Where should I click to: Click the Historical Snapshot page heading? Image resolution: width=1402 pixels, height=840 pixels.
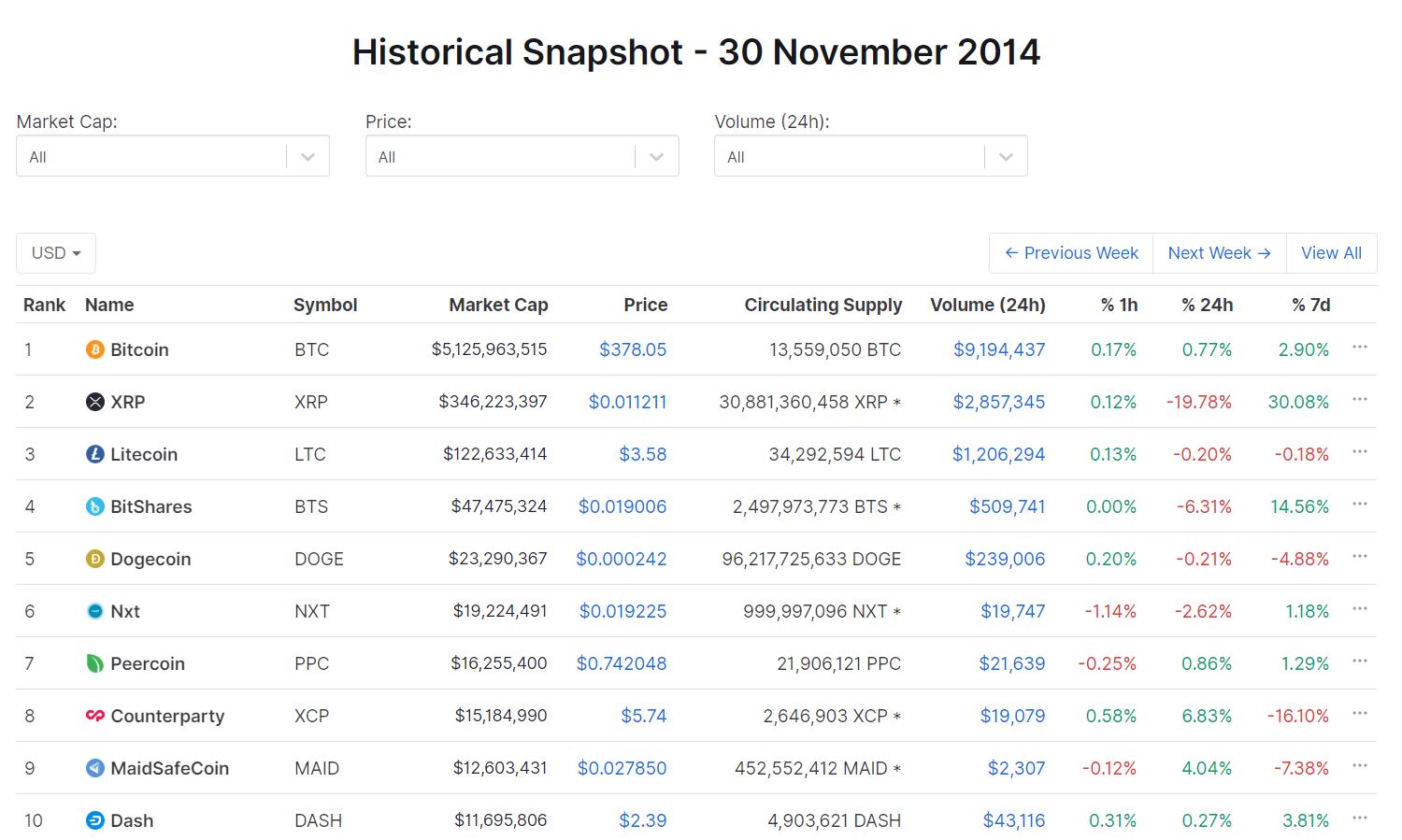tap(696, 52)
